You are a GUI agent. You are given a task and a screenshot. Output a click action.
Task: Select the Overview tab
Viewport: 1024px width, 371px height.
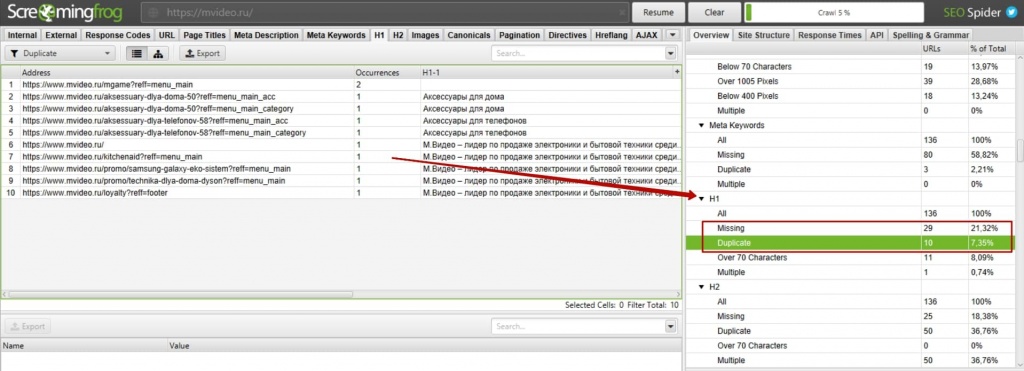[711, 35]
